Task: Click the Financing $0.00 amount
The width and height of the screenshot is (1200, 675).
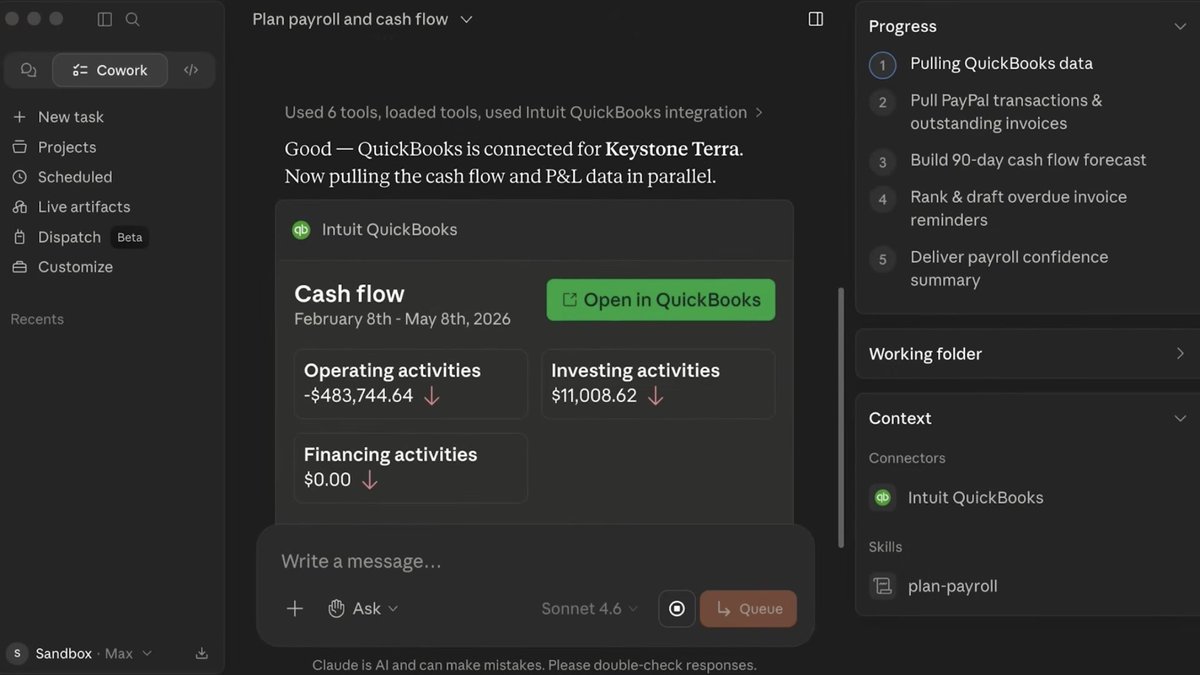Action: click(327, 480)
